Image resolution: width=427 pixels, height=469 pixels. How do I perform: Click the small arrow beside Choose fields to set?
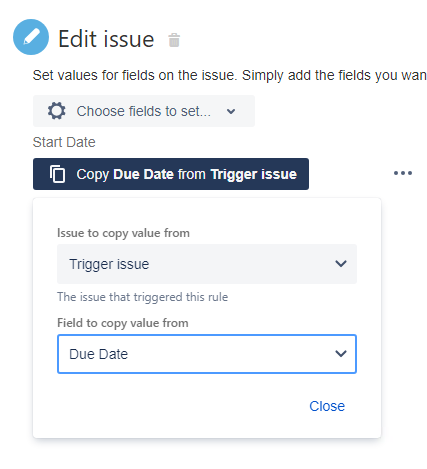tap(231, 111)
